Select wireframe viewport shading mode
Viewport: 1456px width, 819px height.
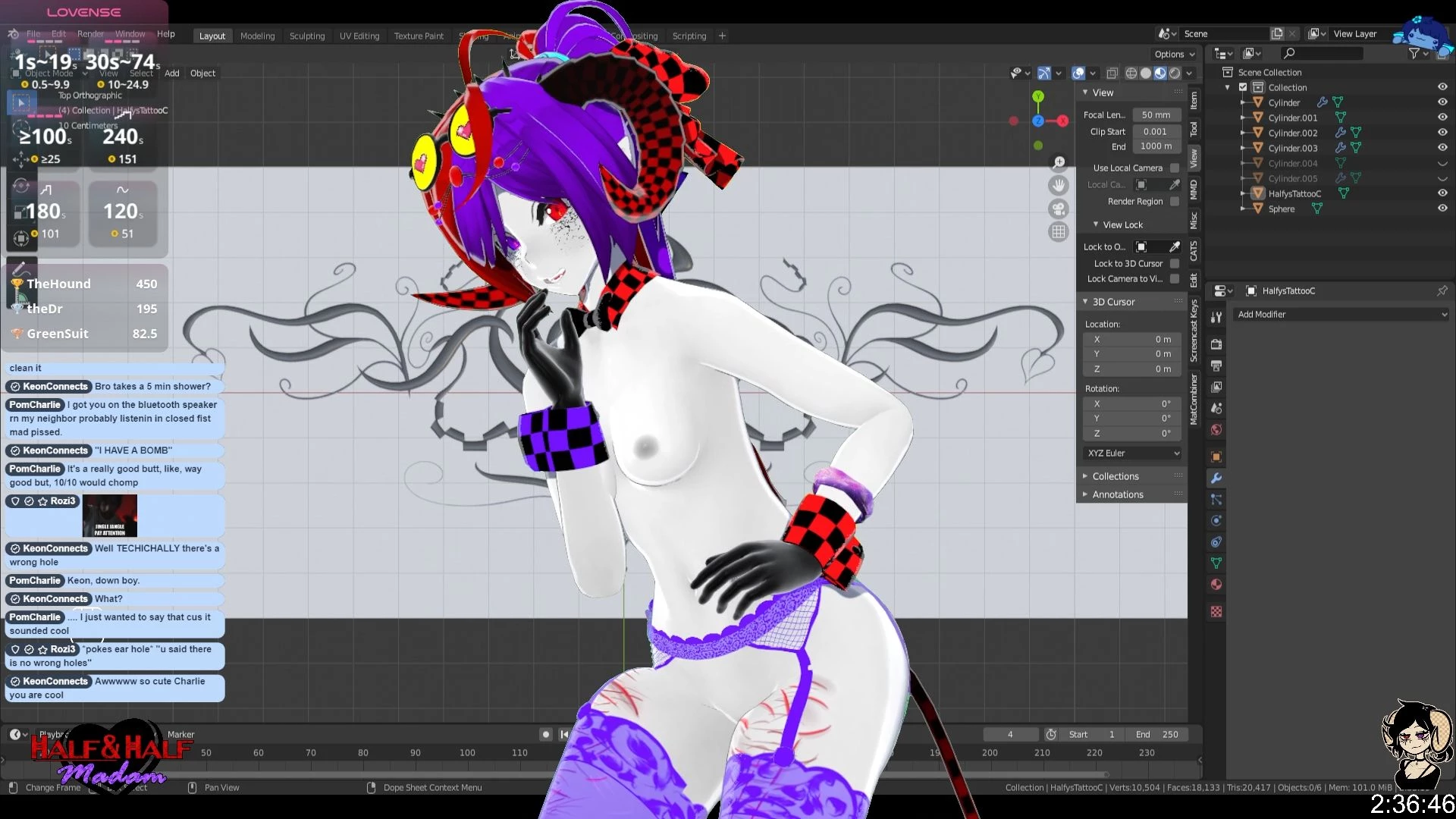[1131, 74]
